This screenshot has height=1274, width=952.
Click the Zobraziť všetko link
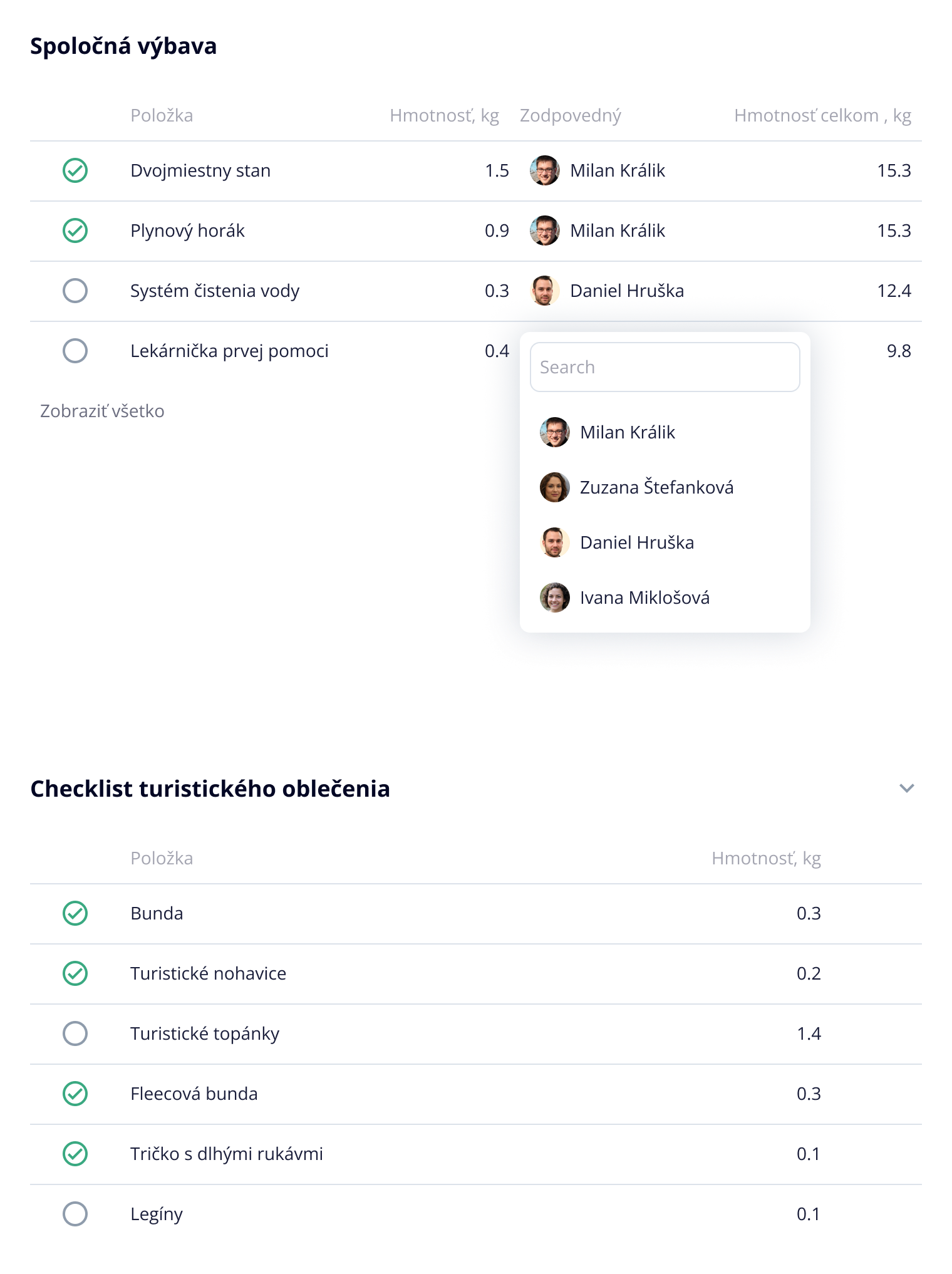[x=102, y=411]
